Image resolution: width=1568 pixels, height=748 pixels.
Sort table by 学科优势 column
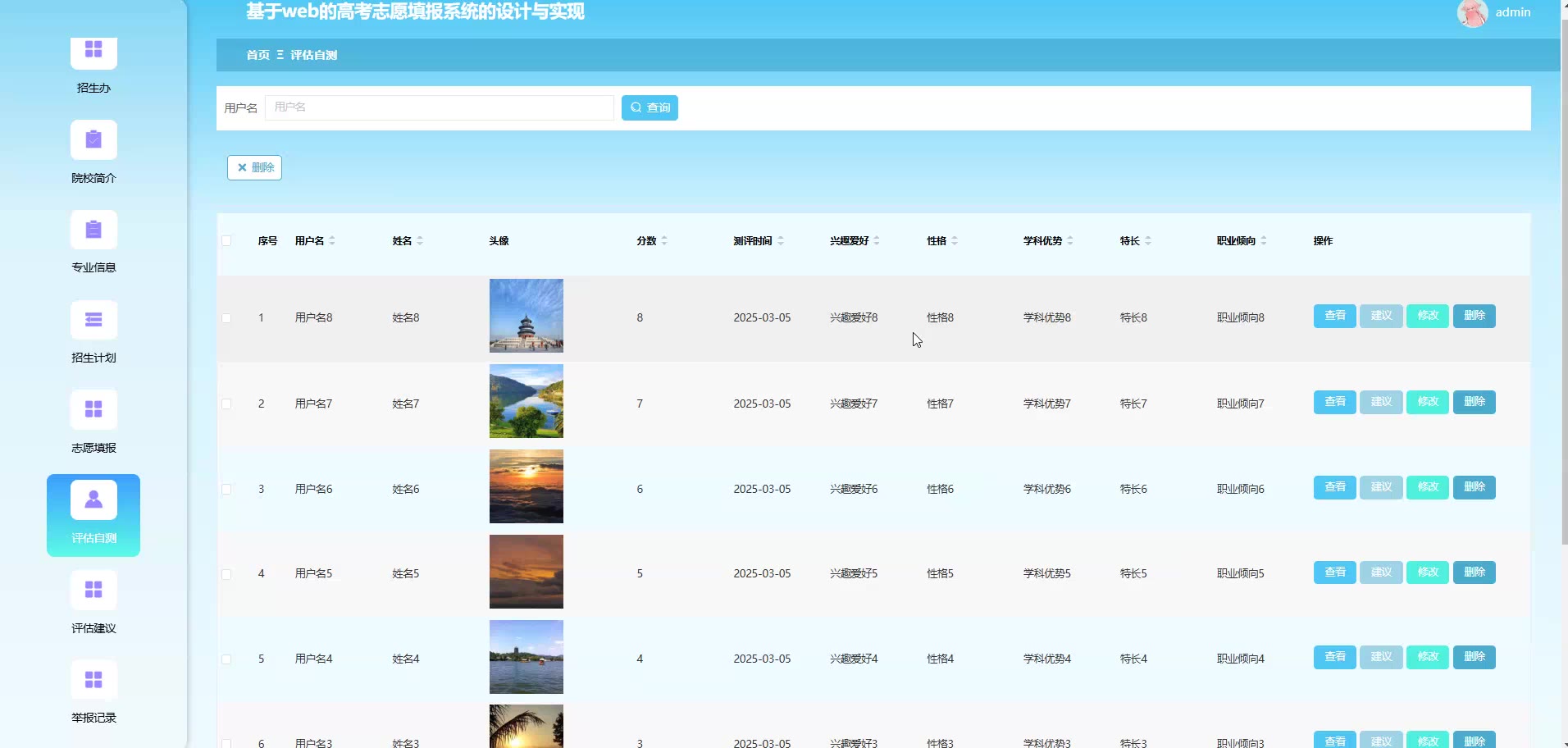1070,240
